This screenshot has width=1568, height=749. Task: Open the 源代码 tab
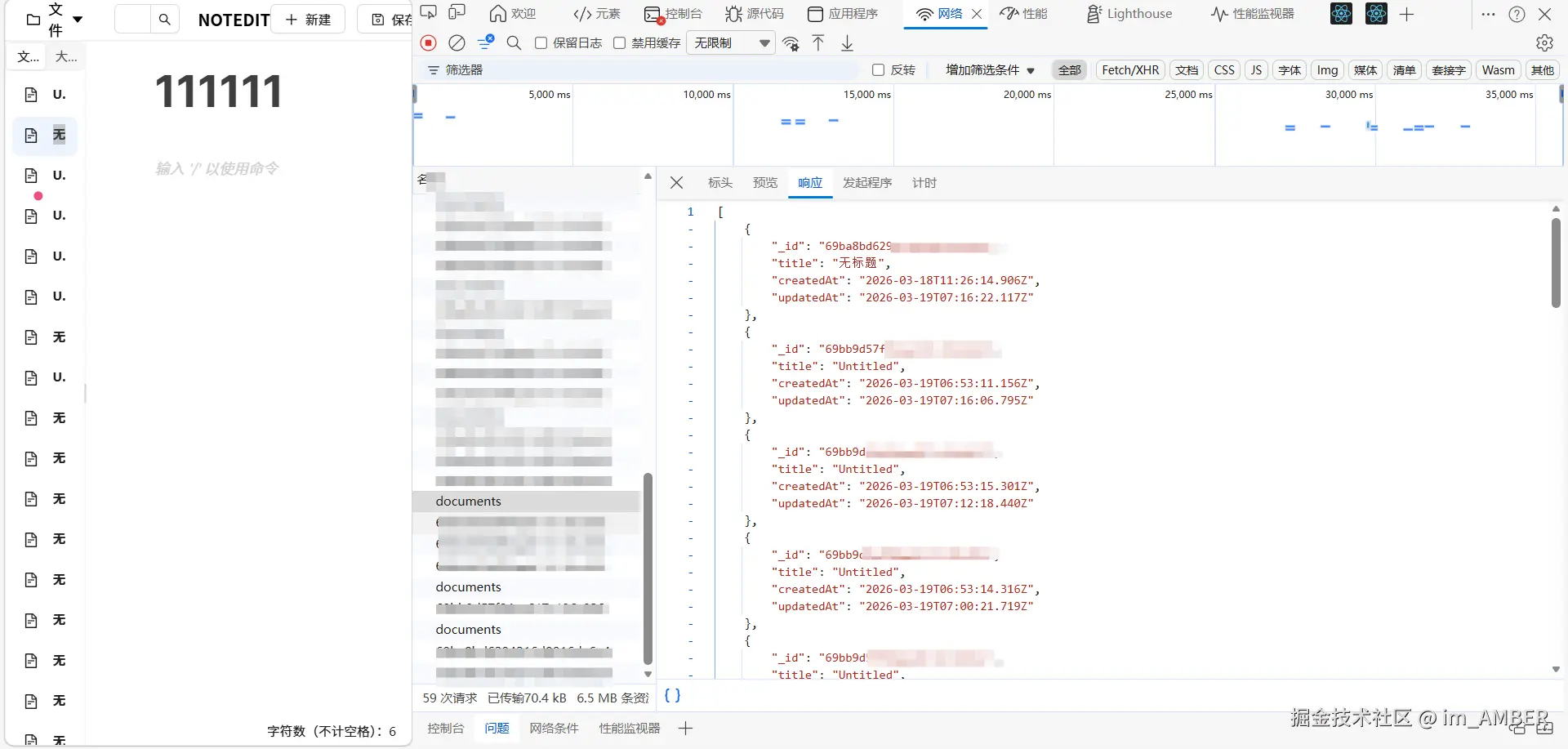pos(755,14)
